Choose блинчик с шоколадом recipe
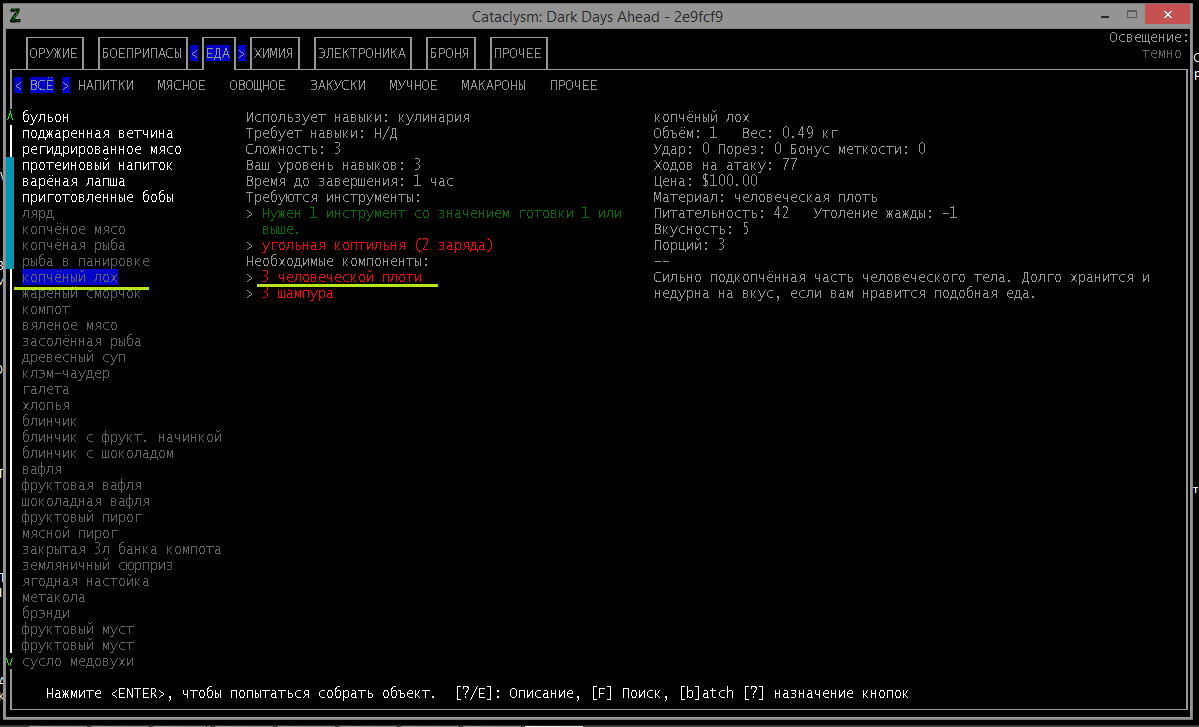The height and width of the screenshot is (727, 1199). [x=98, y=453]
